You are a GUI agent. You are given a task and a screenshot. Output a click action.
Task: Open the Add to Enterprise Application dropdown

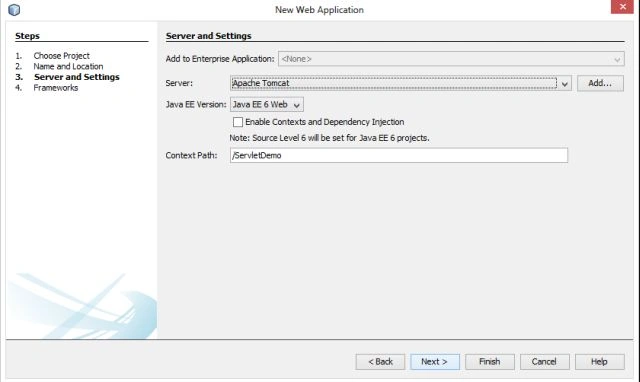point(451,59)
